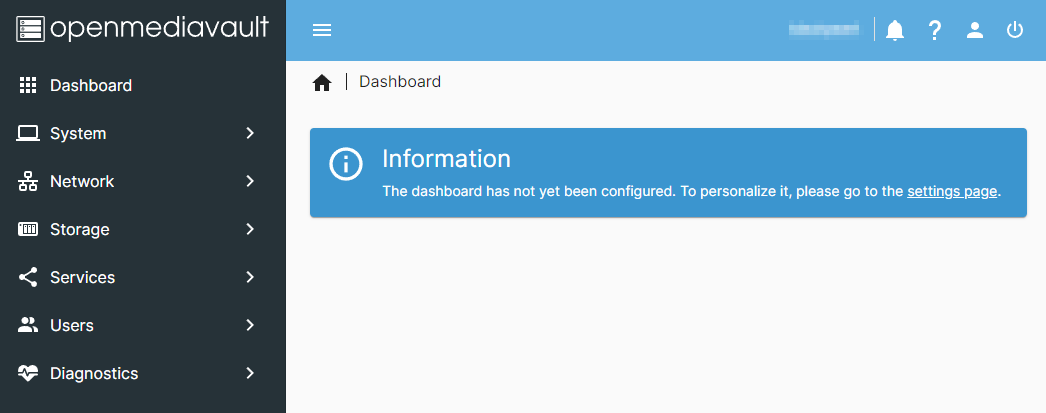This screenshot has width=1046, height=413.
Task: Expand the Network menu chevron
Action: click(250, 181)
